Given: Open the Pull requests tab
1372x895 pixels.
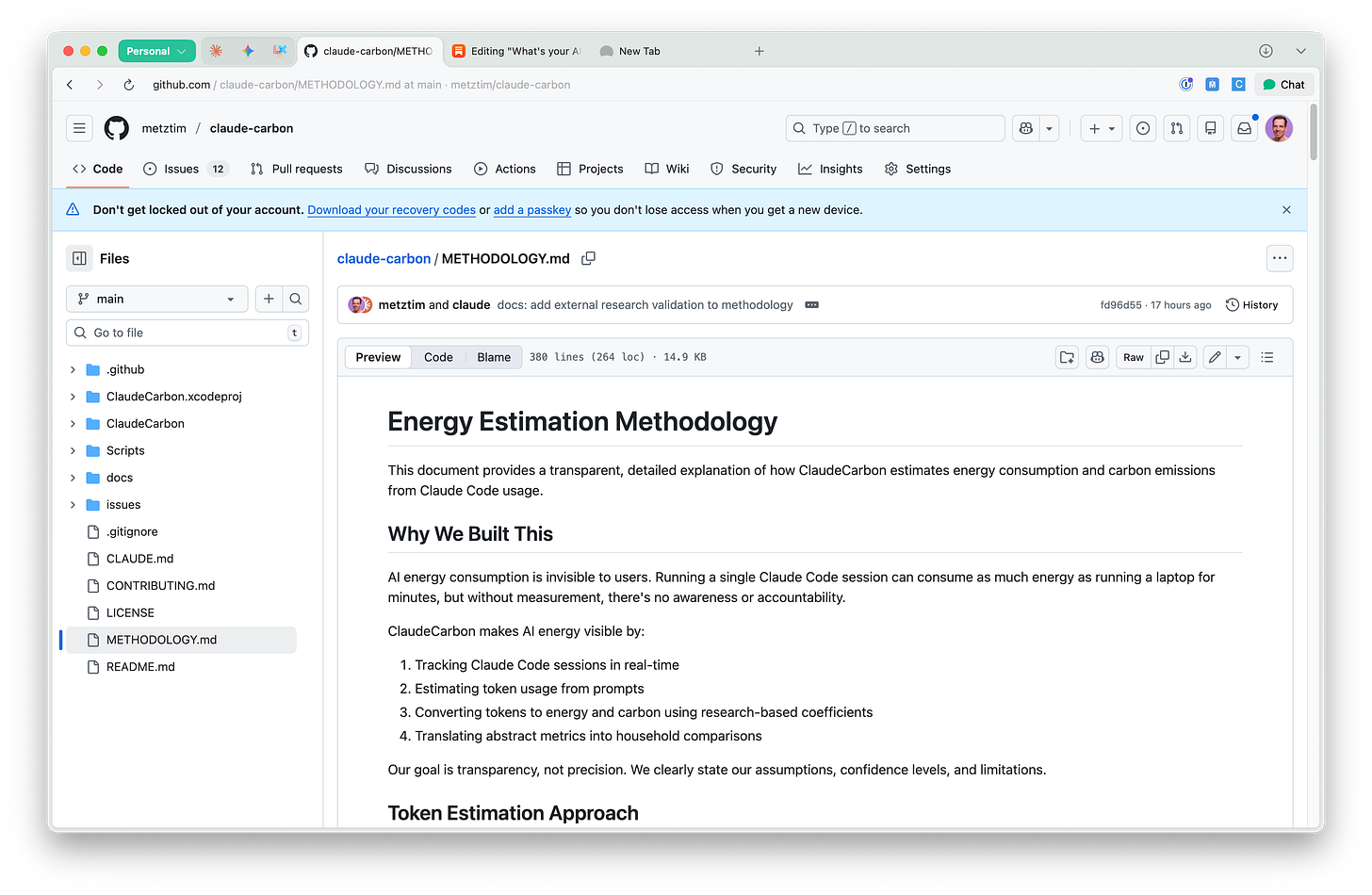Looking at the screenshot, I should click(x=297, y=169).
